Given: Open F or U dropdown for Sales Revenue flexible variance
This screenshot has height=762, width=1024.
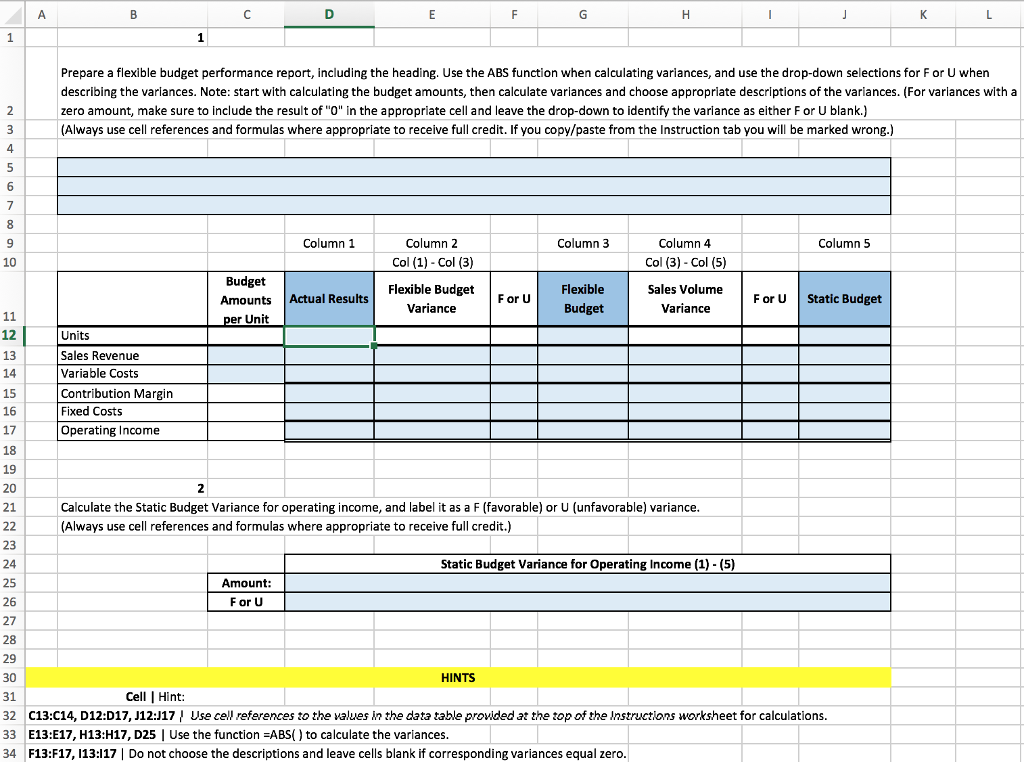Looking at the screenshot, I should (x=514, y=355).
